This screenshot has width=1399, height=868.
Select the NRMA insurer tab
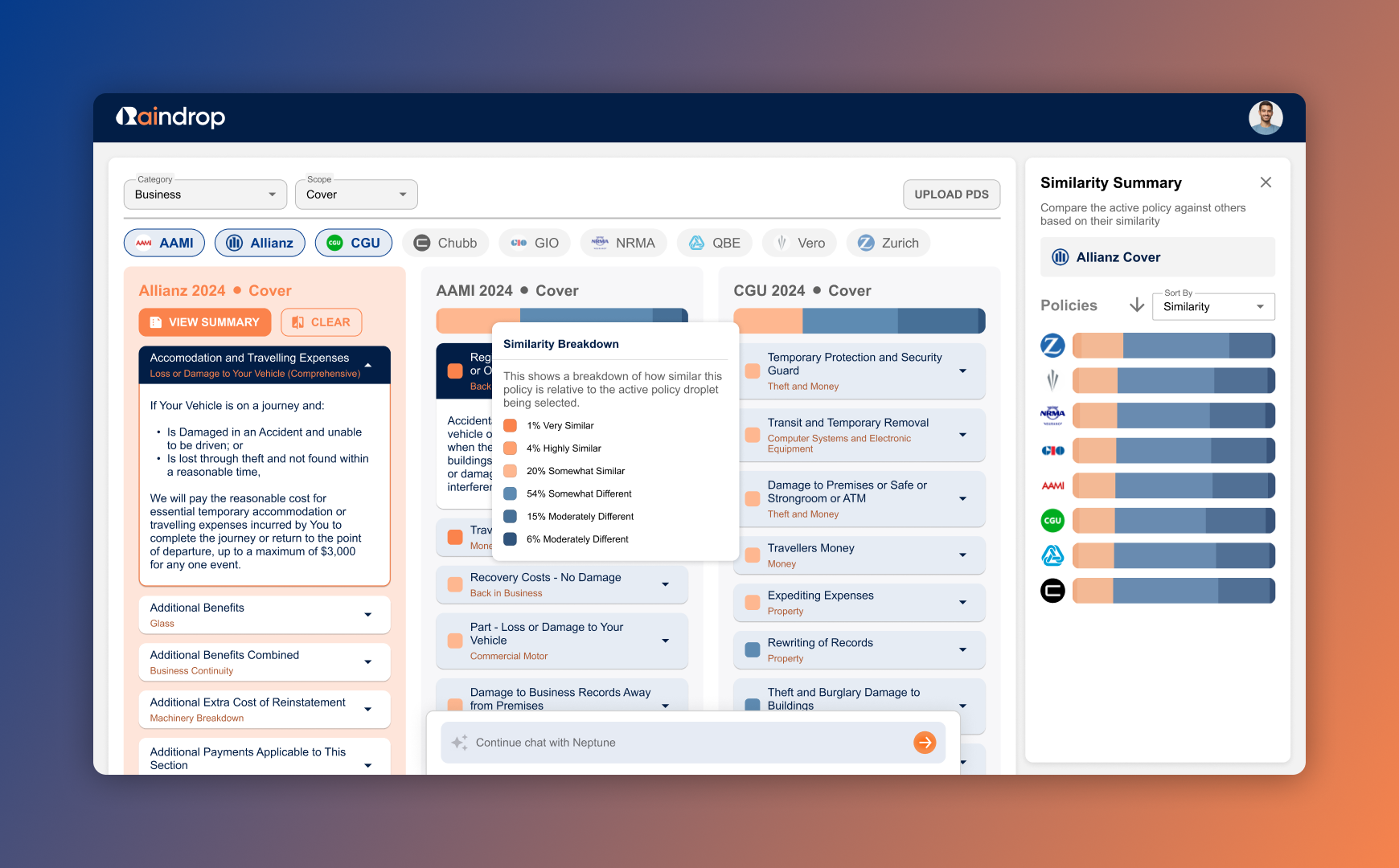623,243
